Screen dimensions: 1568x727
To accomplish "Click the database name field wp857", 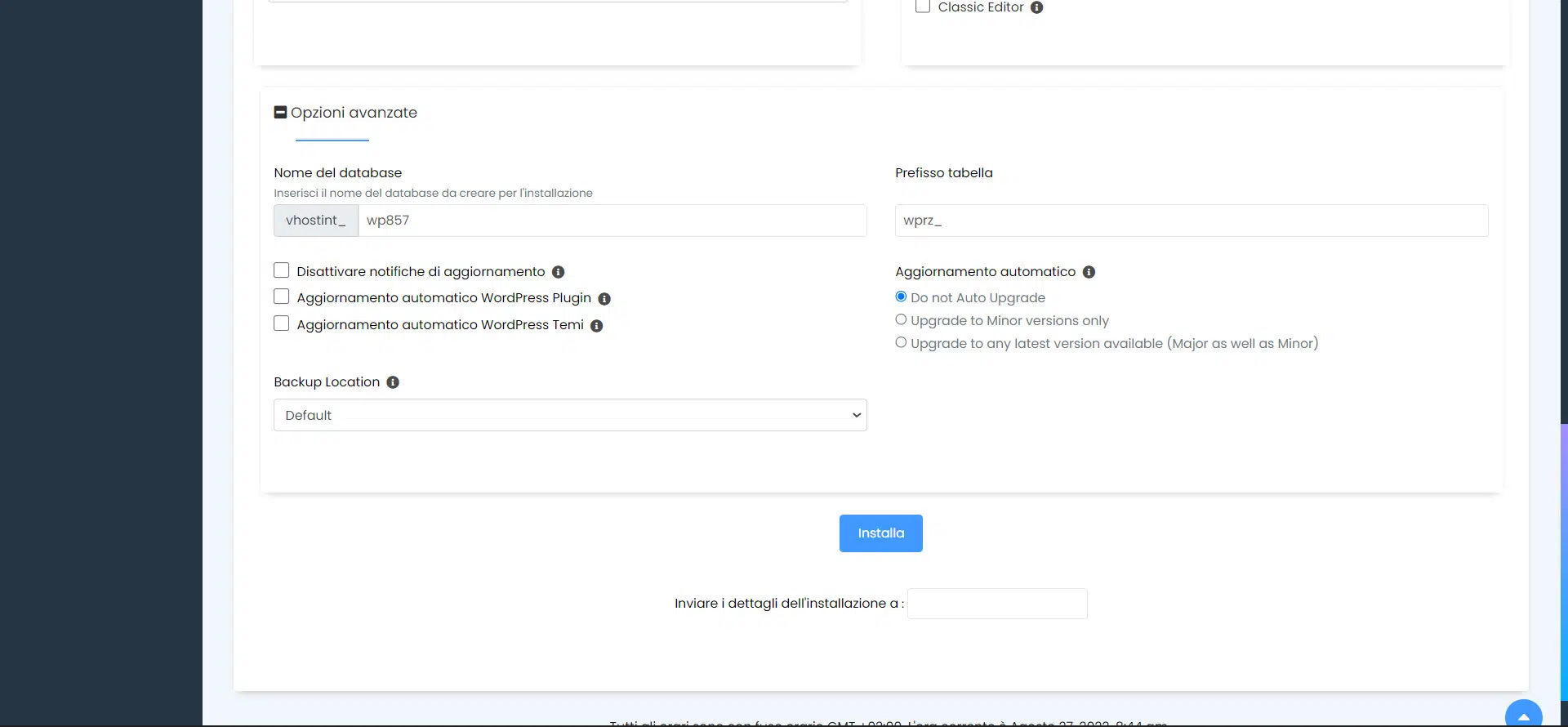I will (612, 221).
